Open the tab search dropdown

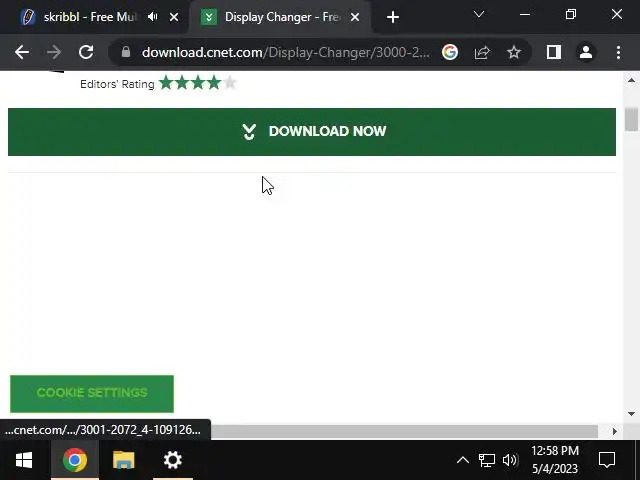coord(479,15)
